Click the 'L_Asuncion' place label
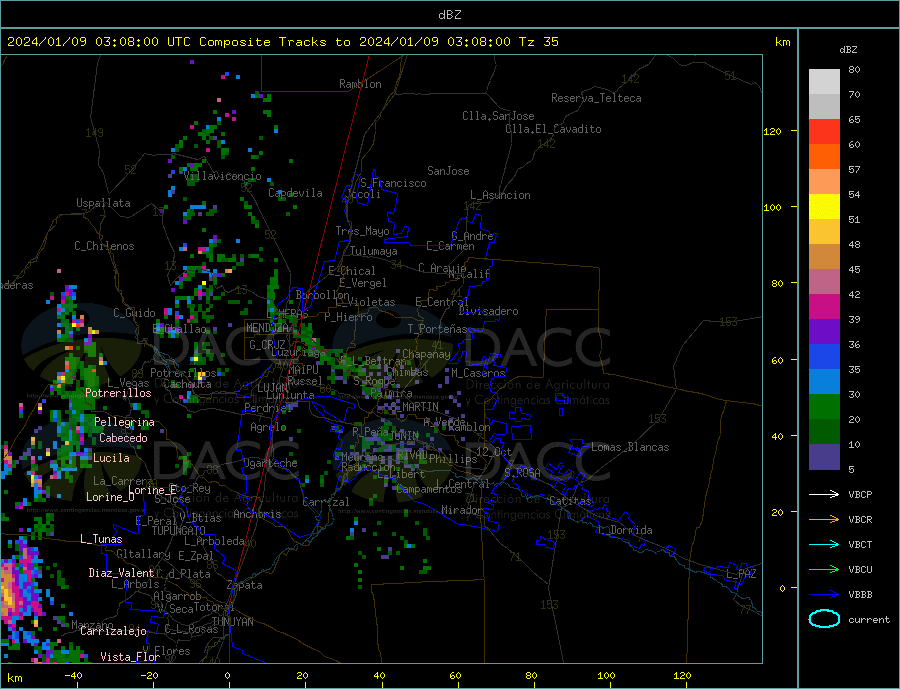Image resolution: width=900 pixels, height=689 pixels. tap(501, 195)
